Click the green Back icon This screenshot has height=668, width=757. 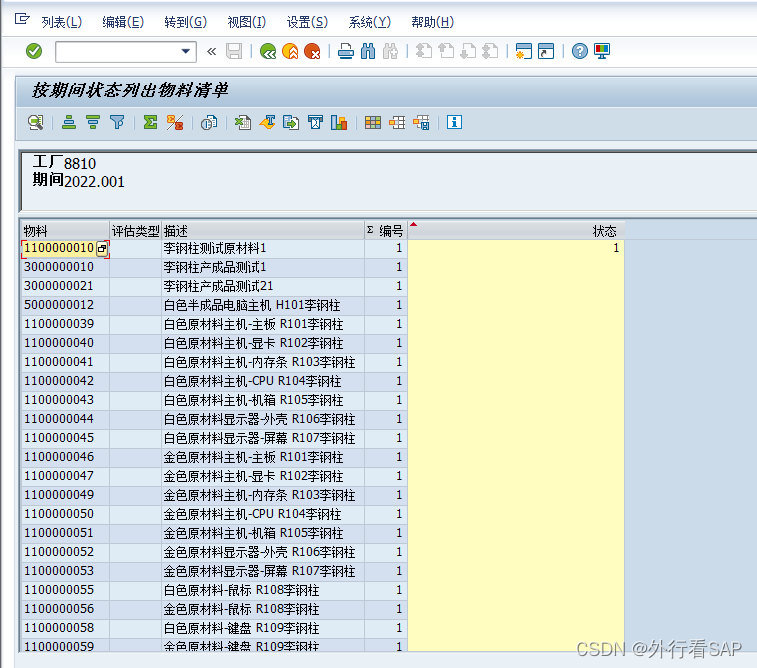(x=268, y=51)
